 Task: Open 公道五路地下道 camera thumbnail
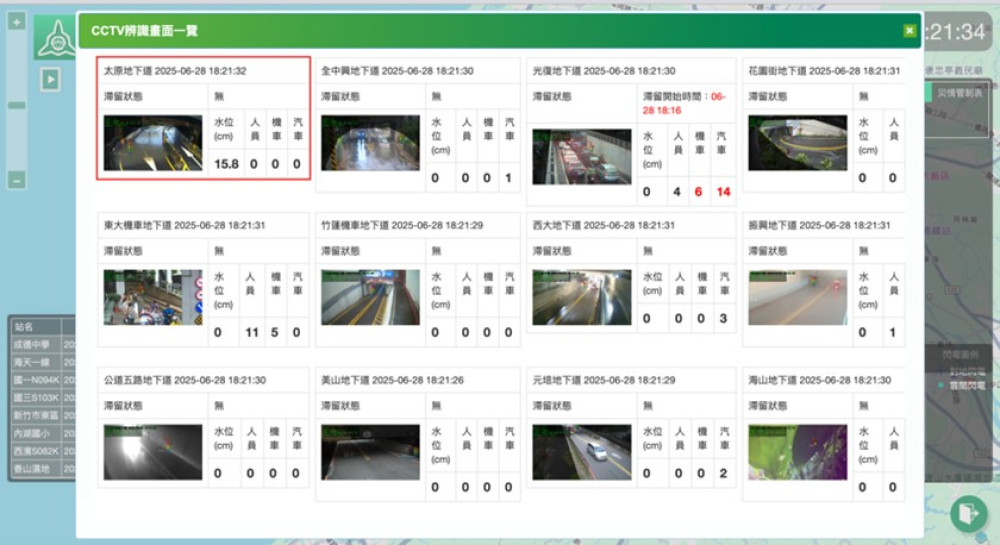[x=153, y=452]
